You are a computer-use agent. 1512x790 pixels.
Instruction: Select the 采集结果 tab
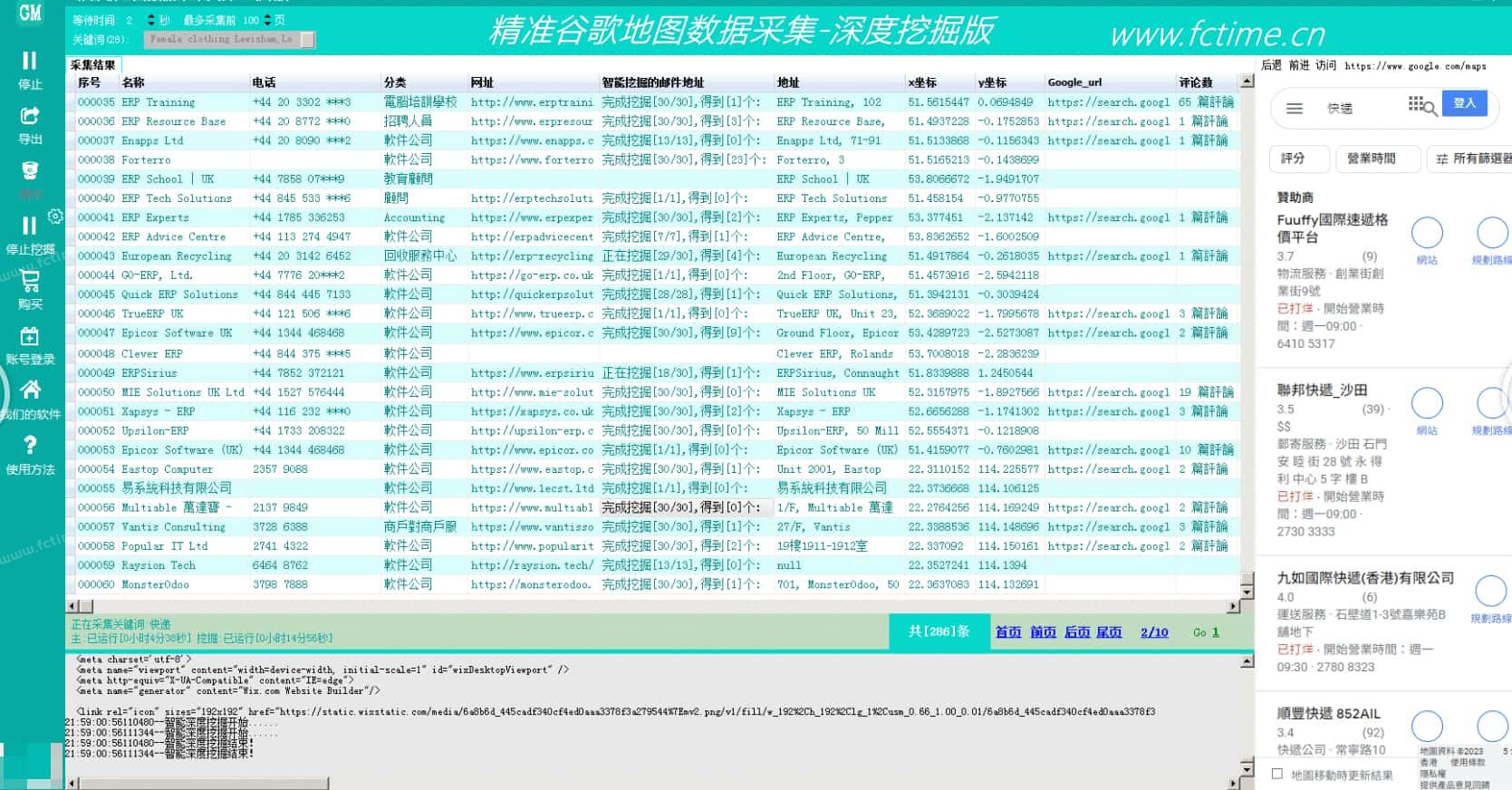93,65
